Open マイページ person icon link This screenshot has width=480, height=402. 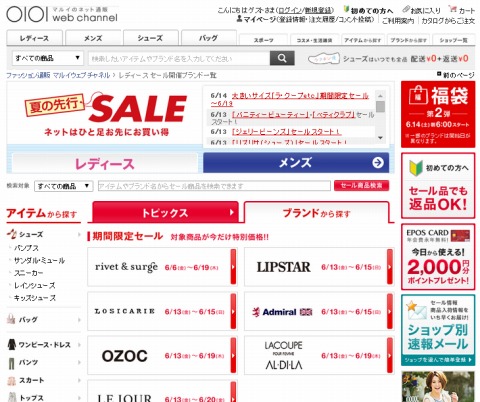(x=239, y=19)
